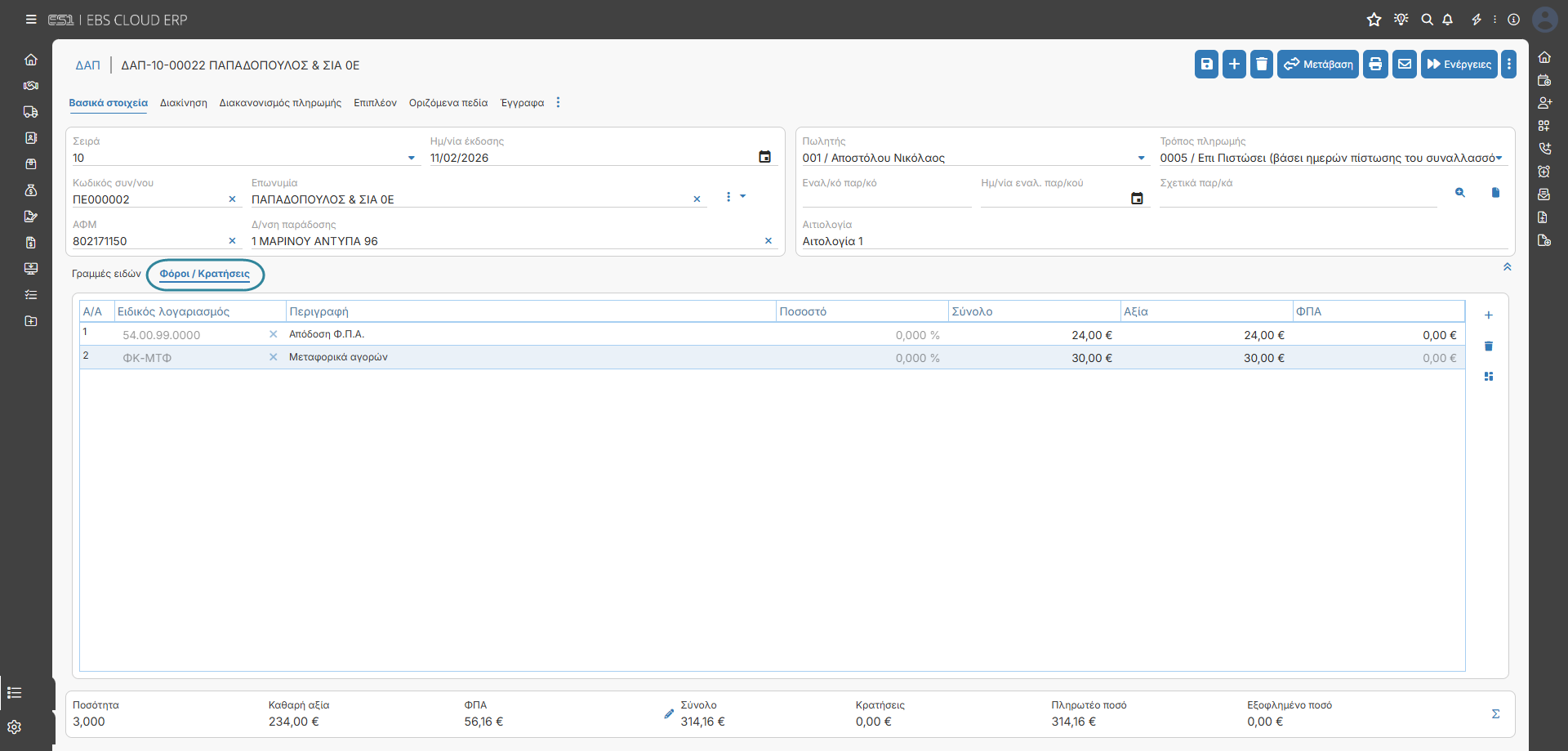The height and width of the screenshot is (751, 1568).
Task: Open the package box module in the left sidebar
Action: 31,164
